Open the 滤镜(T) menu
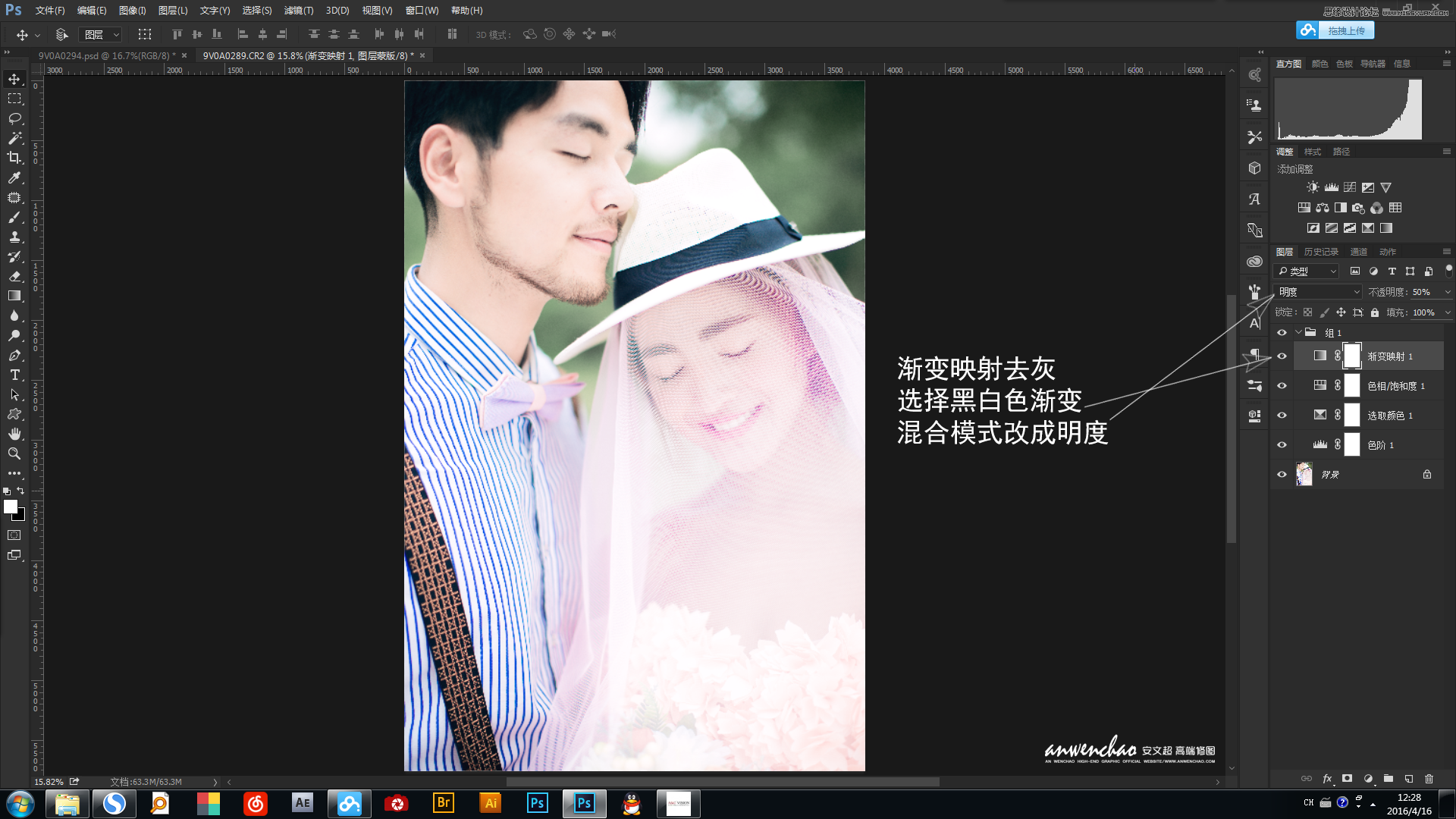1456x819 pixels. (298, 11)
